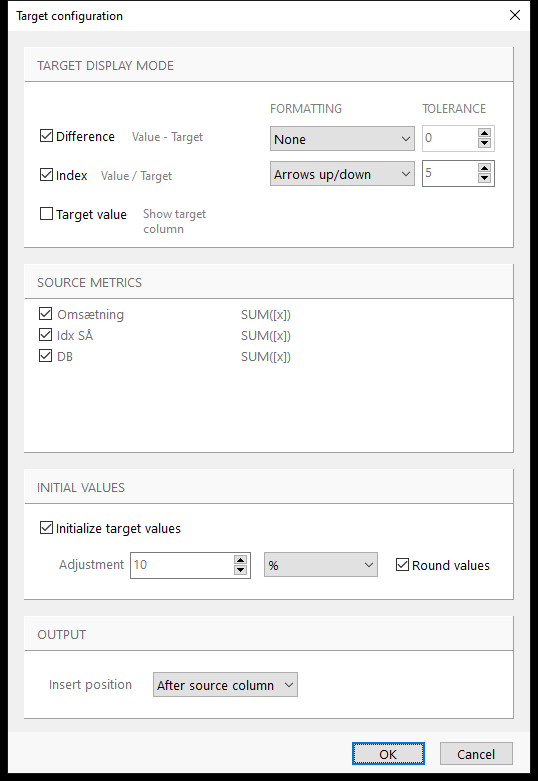Decrease Index tolerance with down arrow
Image resolution: width=538 pixels, height=781 pixels.
pos(484,178)
